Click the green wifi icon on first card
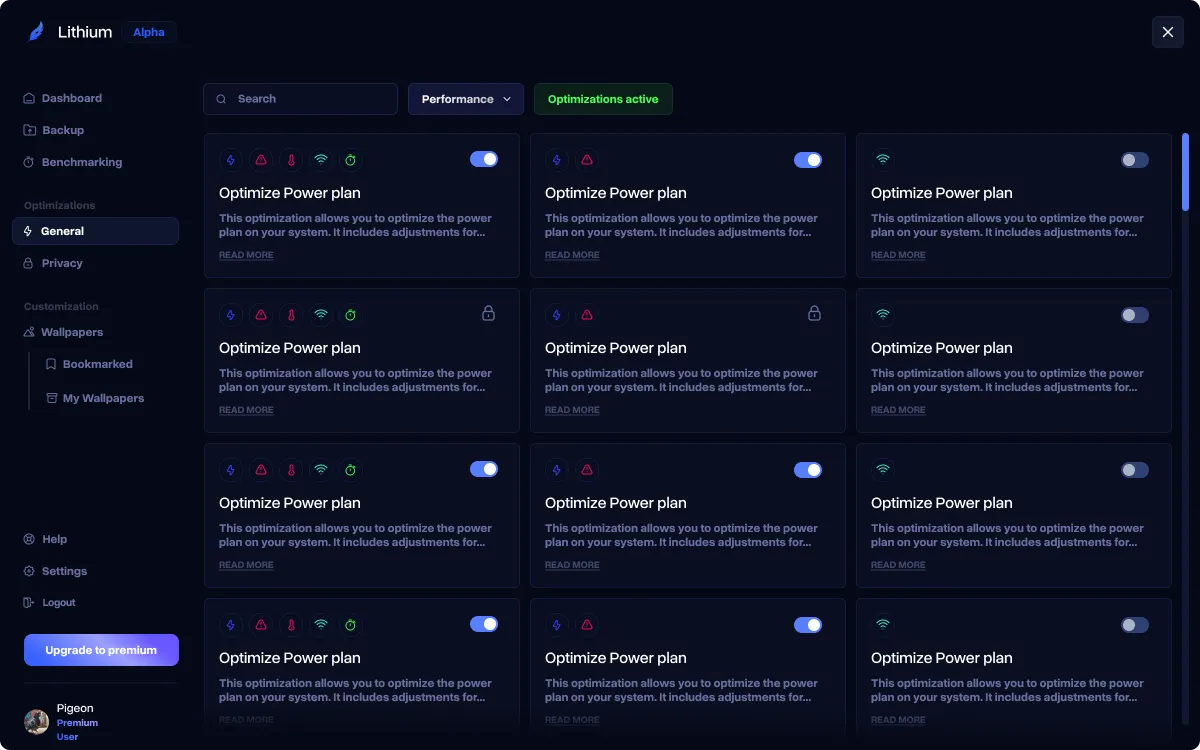This screenshot has width=1200, height=750. (321, 159)
